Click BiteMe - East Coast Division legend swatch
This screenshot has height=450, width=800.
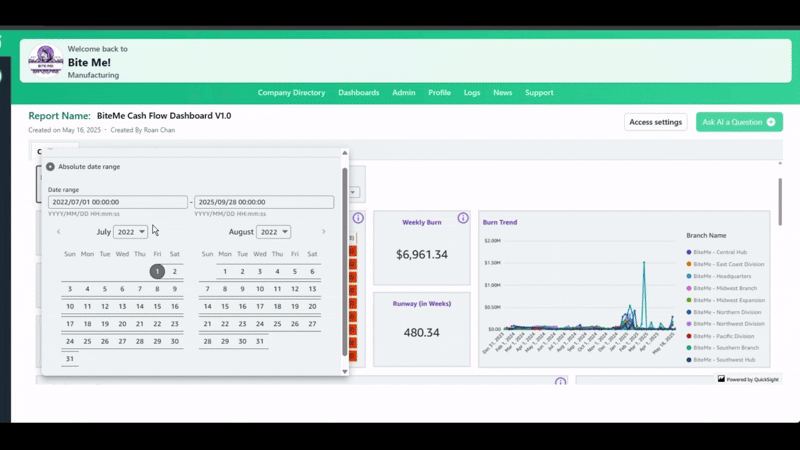click(689, 264)
